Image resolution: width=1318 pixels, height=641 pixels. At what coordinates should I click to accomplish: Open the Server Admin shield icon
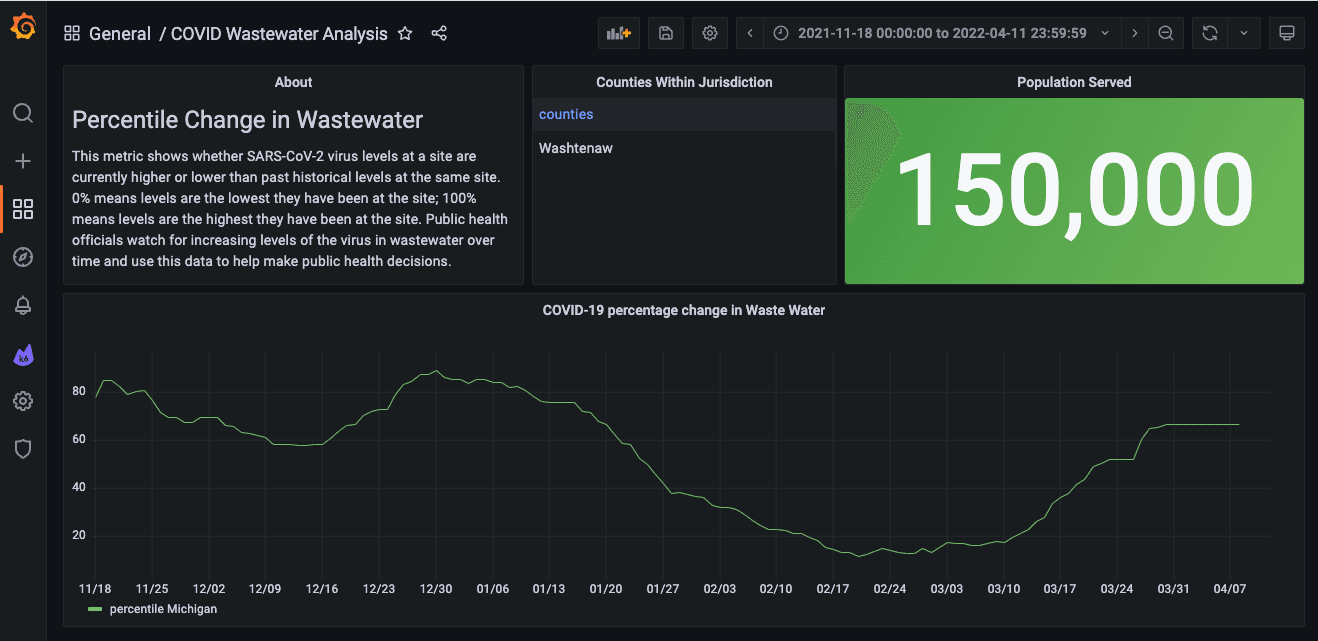(23, 449)
